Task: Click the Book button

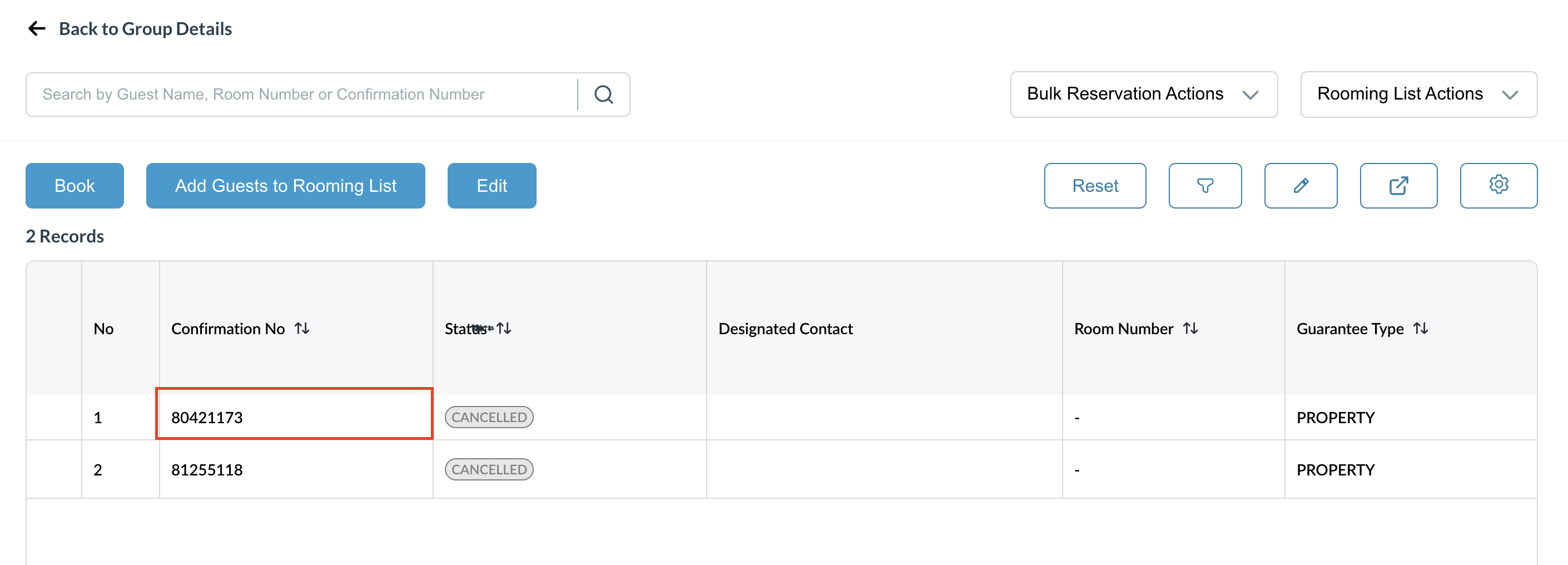Action: pyautogui.click(x=75, y=186)
